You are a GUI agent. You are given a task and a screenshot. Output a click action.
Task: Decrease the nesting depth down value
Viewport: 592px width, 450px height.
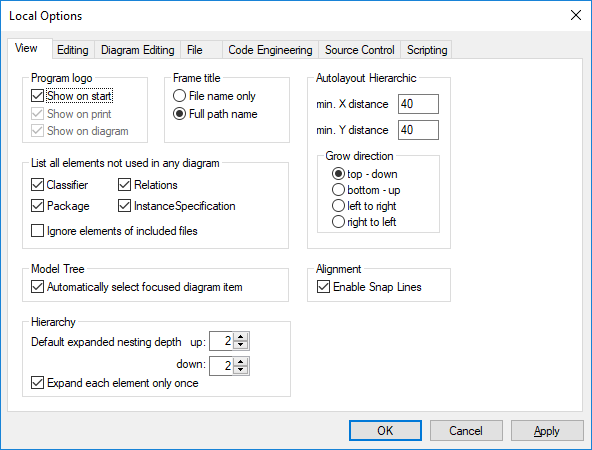[240, 370]
